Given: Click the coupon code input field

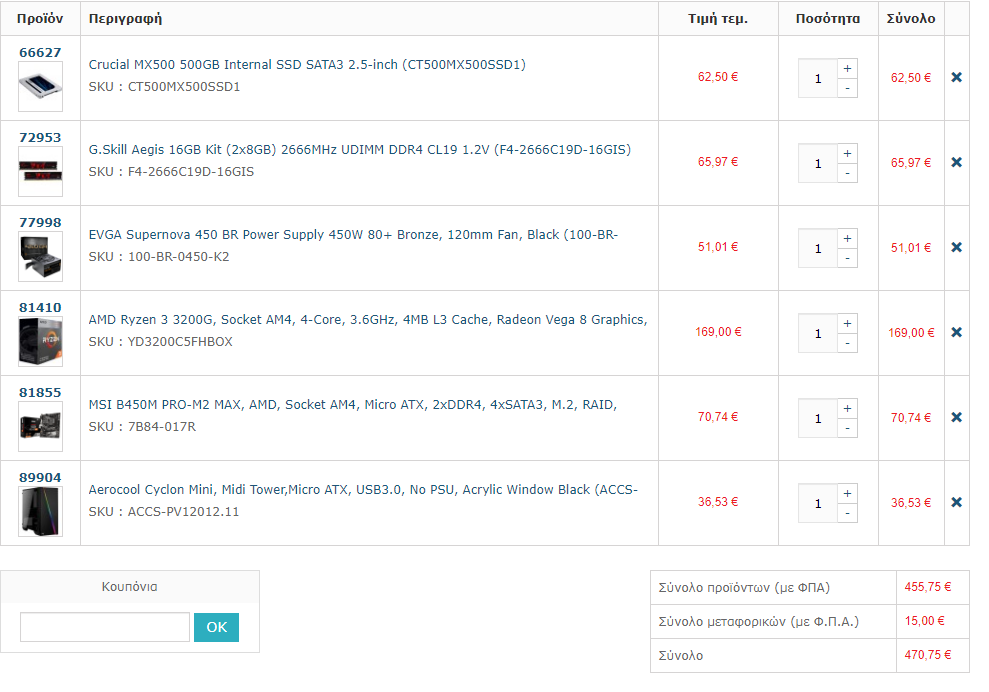Looking at the screenshot, I should [x=105, y=627].
